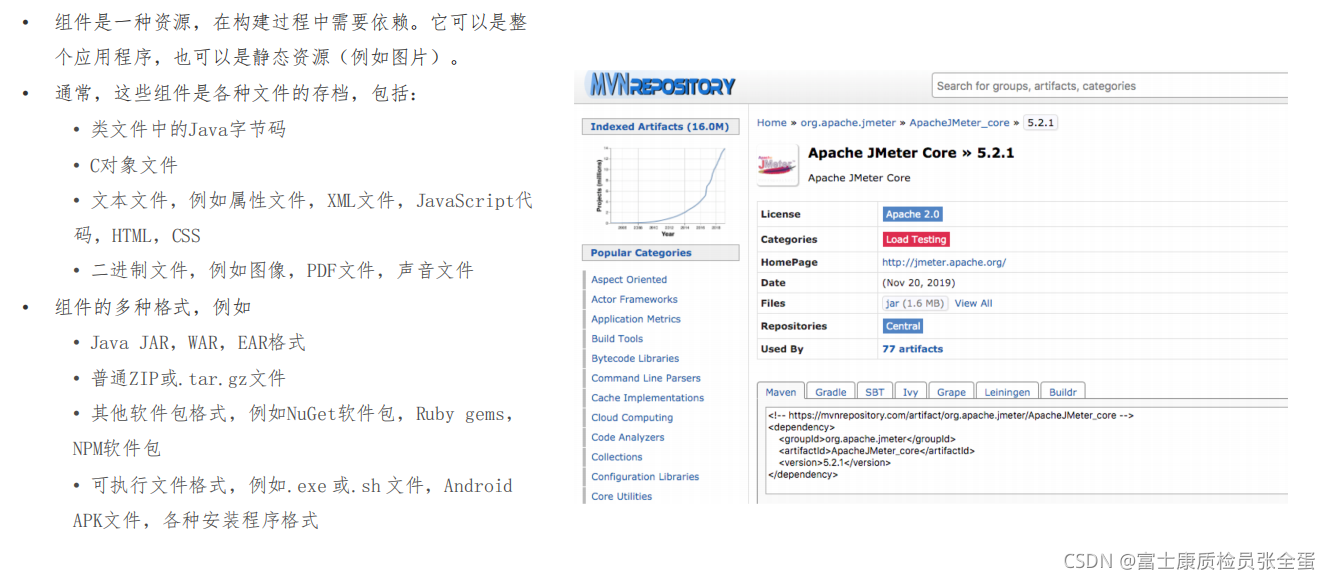Open the Code Analyzers category
The height and width of the screenshot is (580, 1330).
pos(628,437)
